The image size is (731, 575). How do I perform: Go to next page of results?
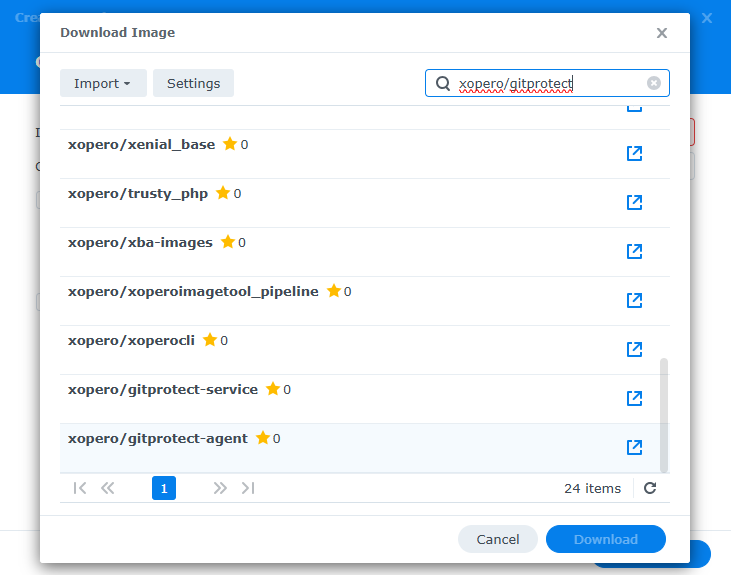(x=220, y=488)
